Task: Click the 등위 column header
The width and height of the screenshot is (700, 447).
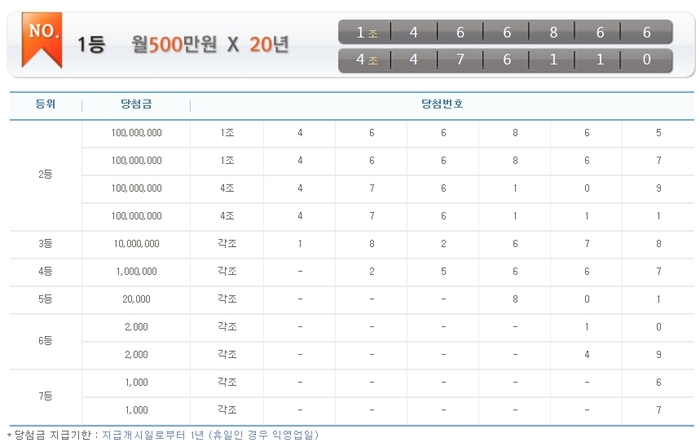Action: [45, 104]
